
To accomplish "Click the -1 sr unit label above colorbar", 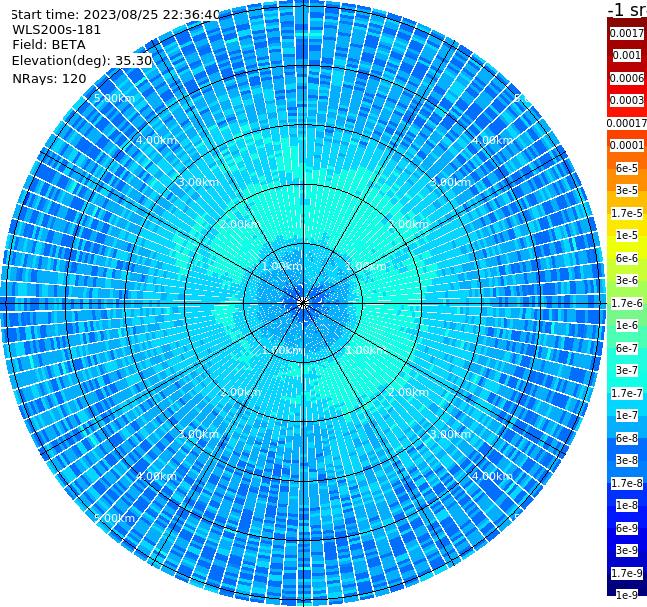I will [627, 10].
